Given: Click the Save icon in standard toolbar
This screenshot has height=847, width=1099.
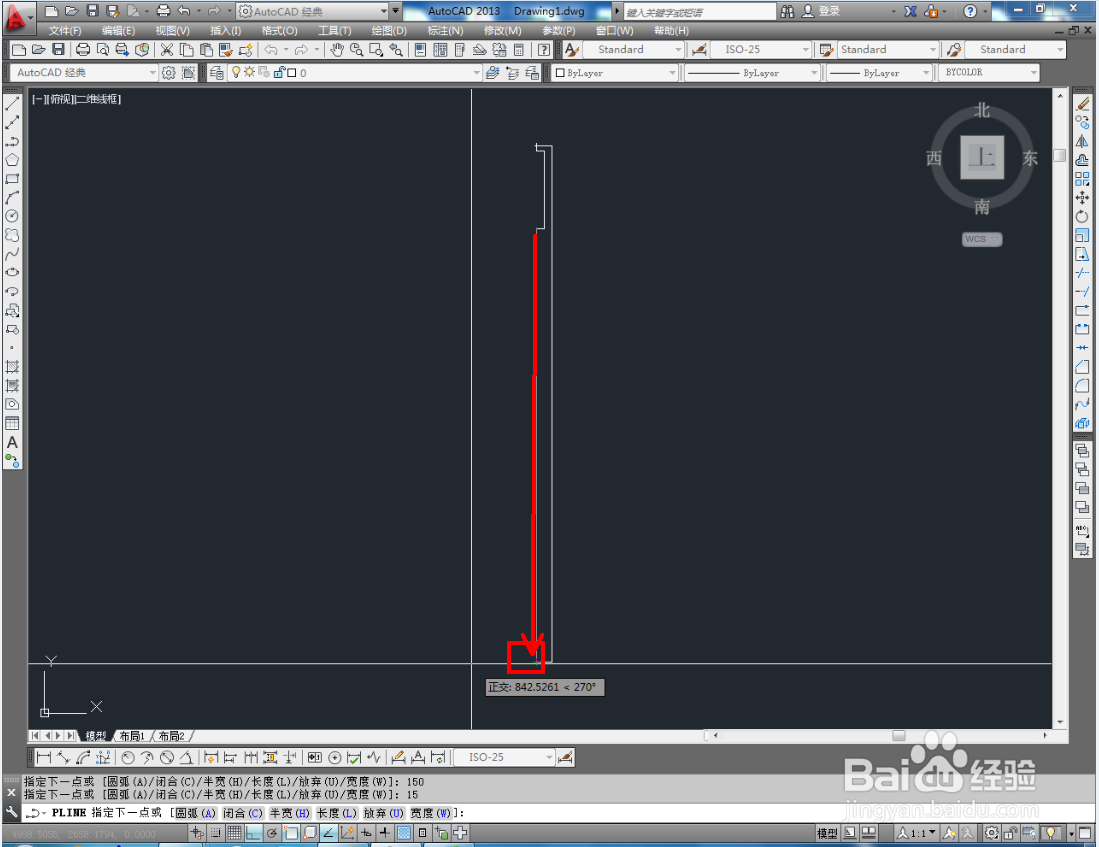Looking at the screenshot, I should [59, 49].
